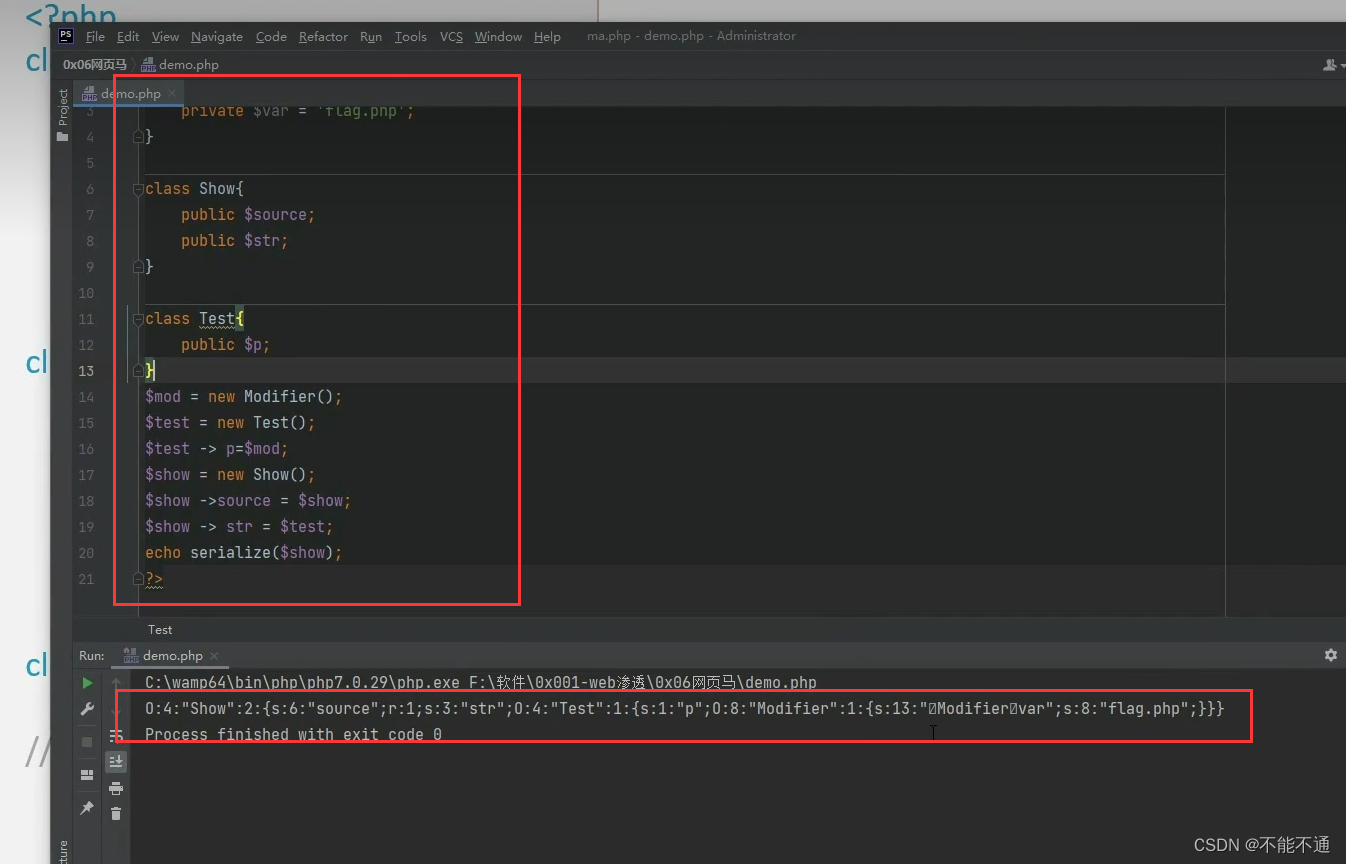The image size is (1346, 864).
Task: Click the '$show -> str = $test;' line
Action: [239, 527]
